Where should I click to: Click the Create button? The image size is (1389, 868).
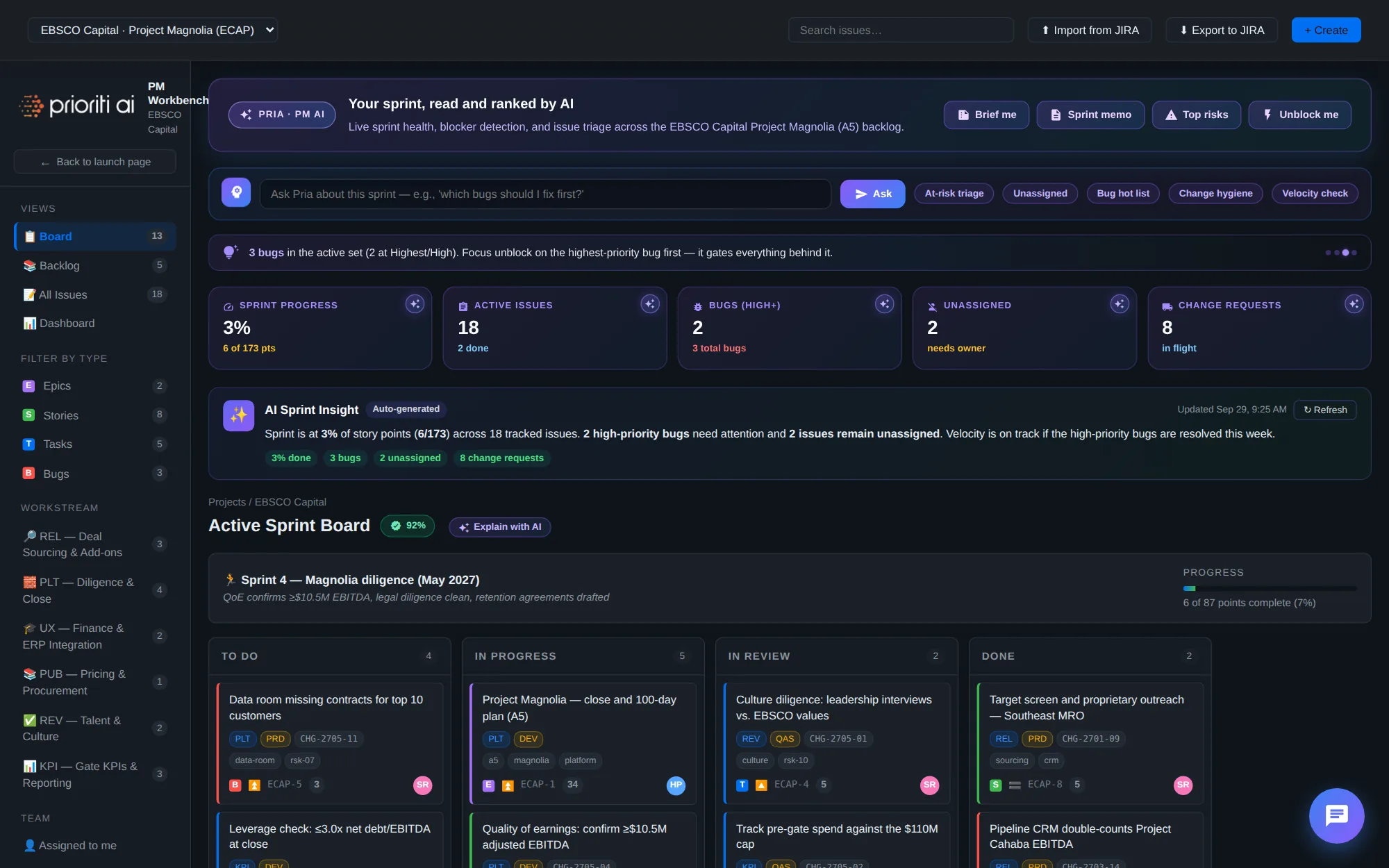click(1326, 30)
